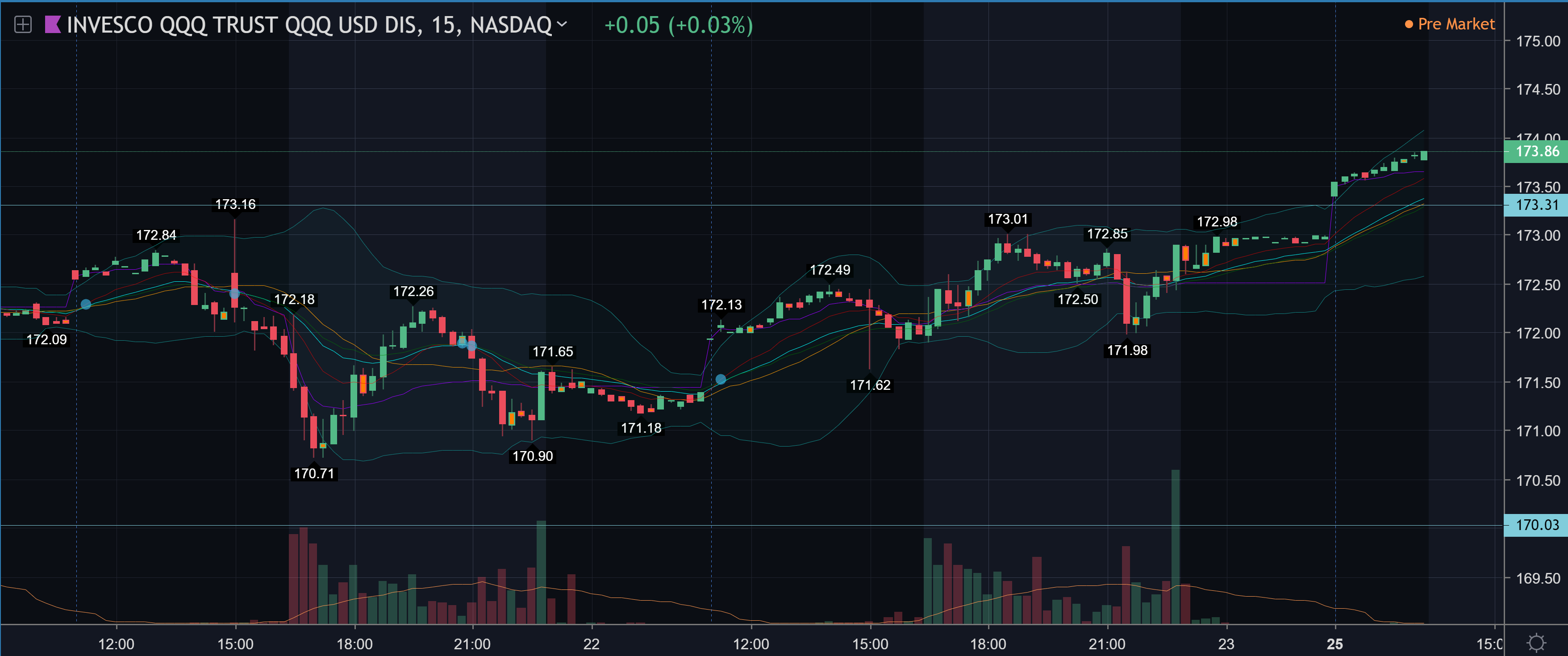This screenshot has height=656, width=1568.
Task: Click the blue circle marker below 172.26 label
Action: pyautogui.click(x=463, y=343)
